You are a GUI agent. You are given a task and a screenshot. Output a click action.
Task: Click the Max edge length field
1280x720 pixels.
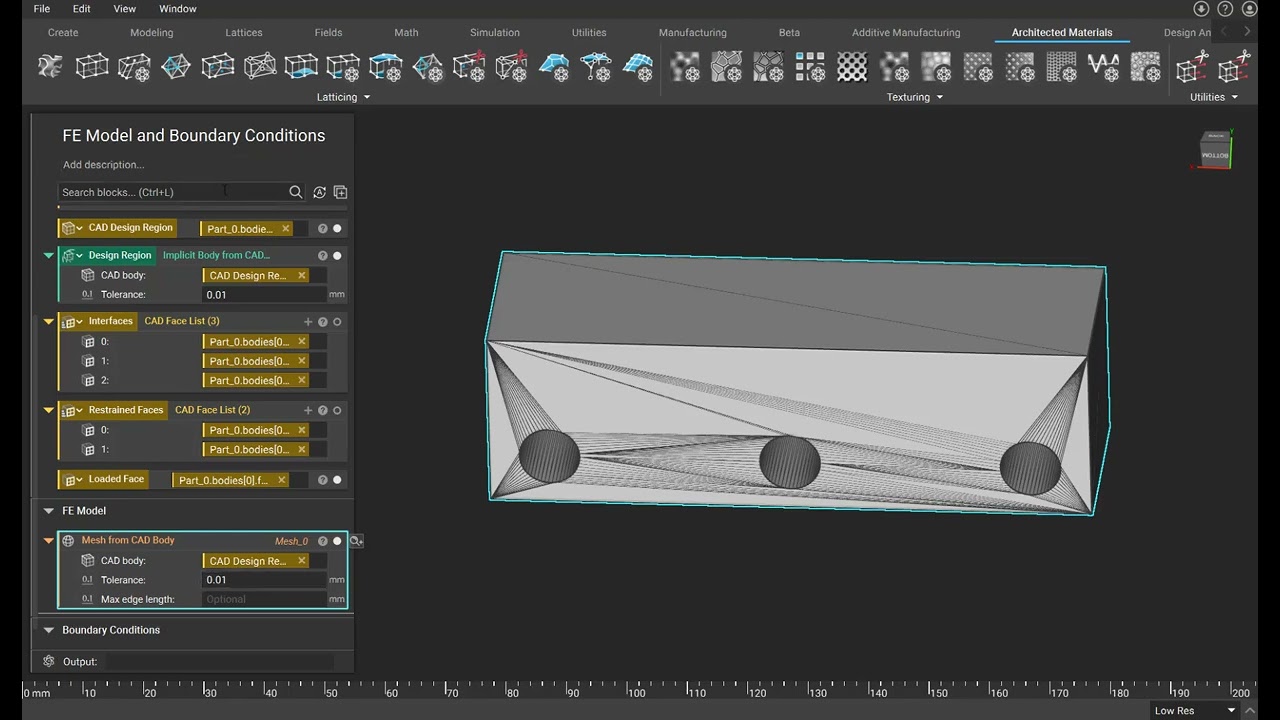tap(264, 599)
